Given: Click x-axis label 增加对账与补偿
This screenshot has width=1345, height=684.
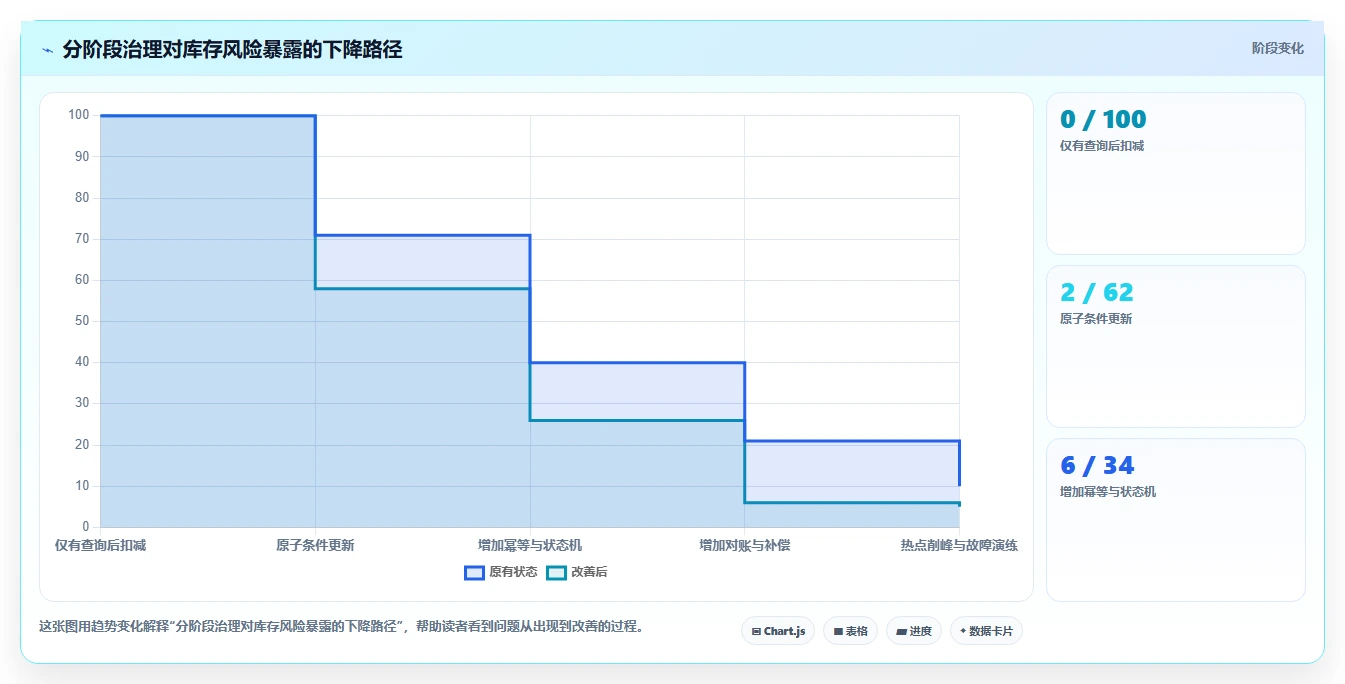Looking at the screenshot, I should [745, 545].
